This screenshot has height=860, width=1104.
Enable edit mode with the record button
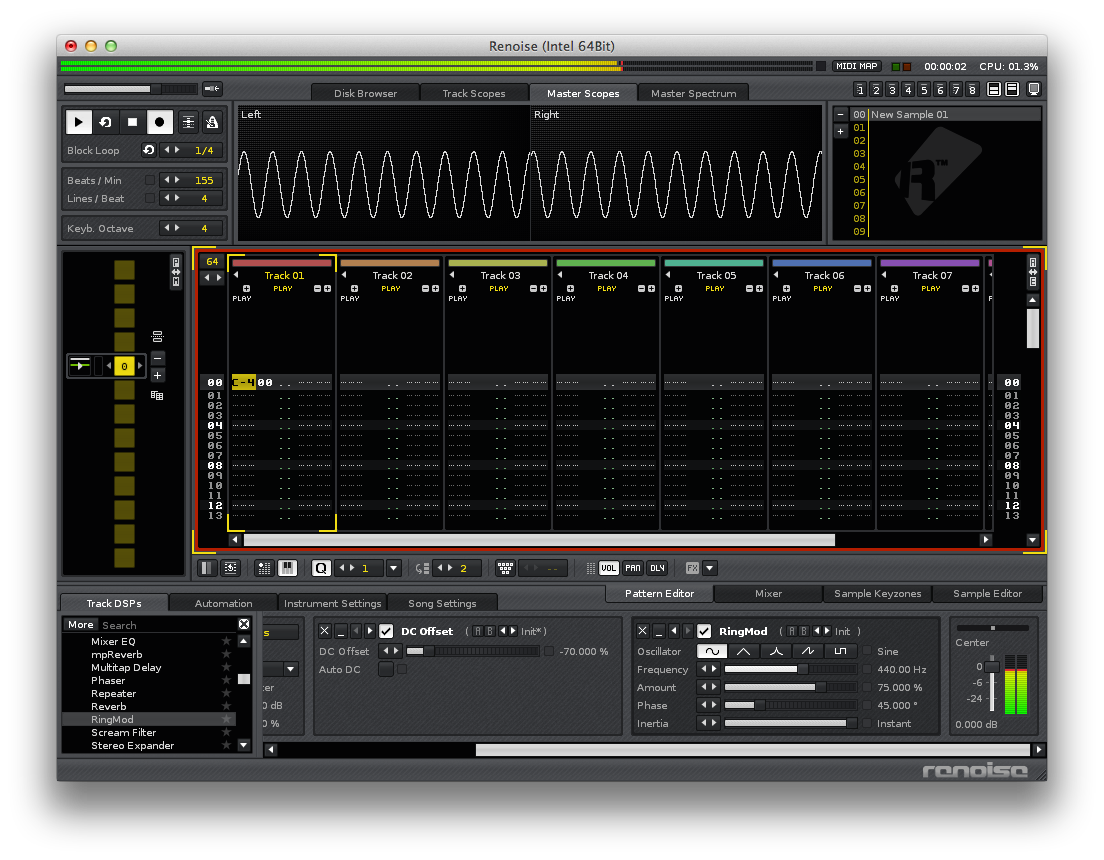click(160, 122)
